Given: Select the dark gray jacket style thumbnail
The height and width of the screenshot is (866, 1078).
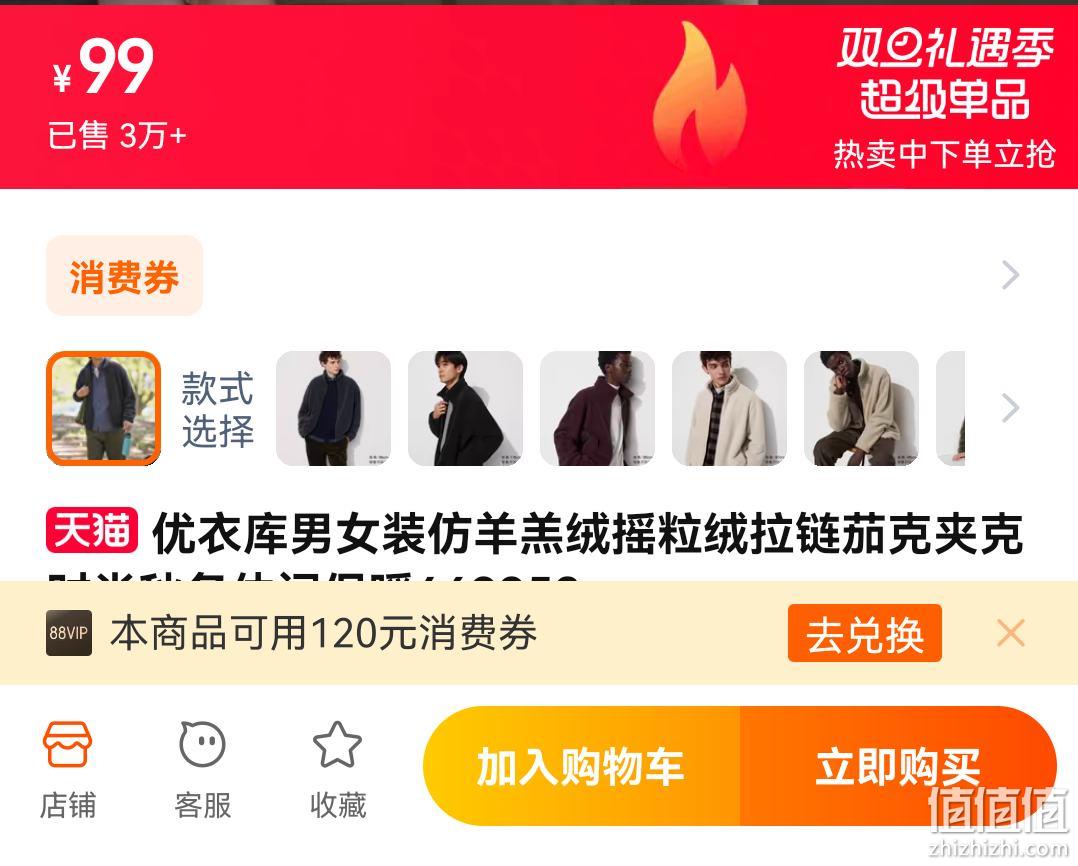Looking at the screenshot, I should pyautogui.click(x=333, y=408).
